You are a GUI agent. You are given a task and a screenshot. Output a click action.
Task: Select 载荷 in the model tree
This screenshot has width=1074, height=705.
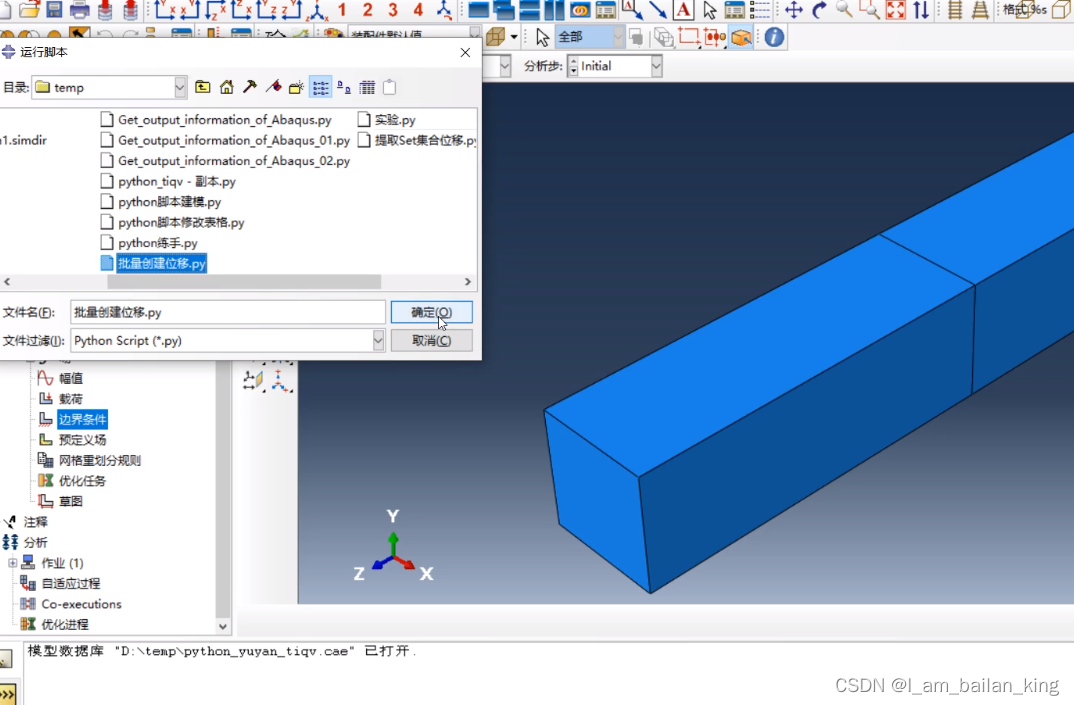tap(70, 399)
